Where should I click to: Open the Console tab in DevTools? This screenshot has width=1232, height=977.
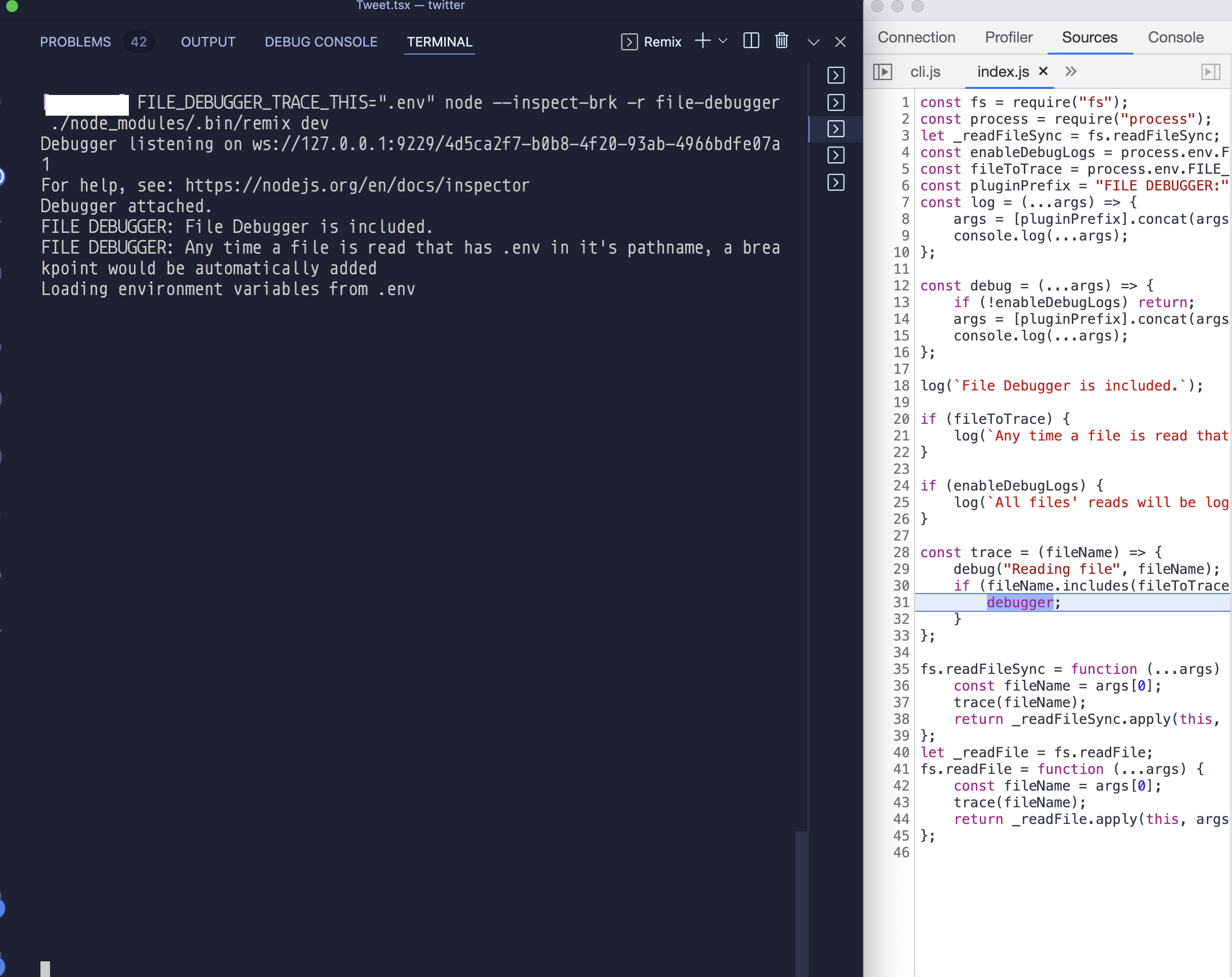(1175, 38)
